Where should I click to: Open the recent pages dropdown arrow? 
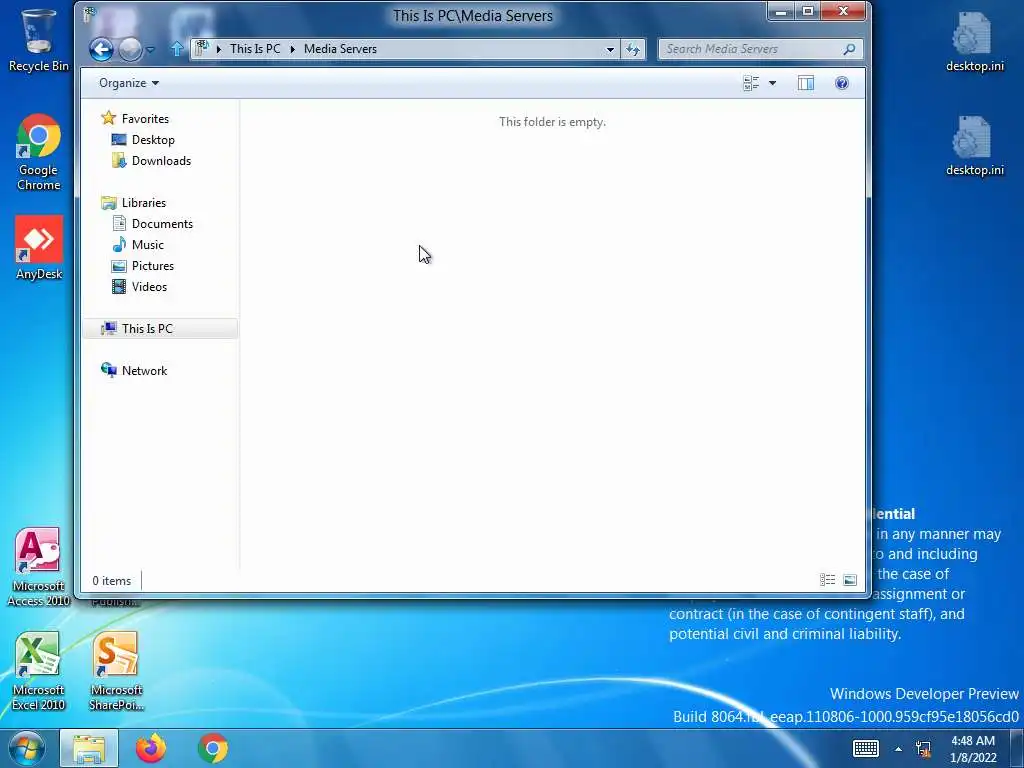pos(150,50)
